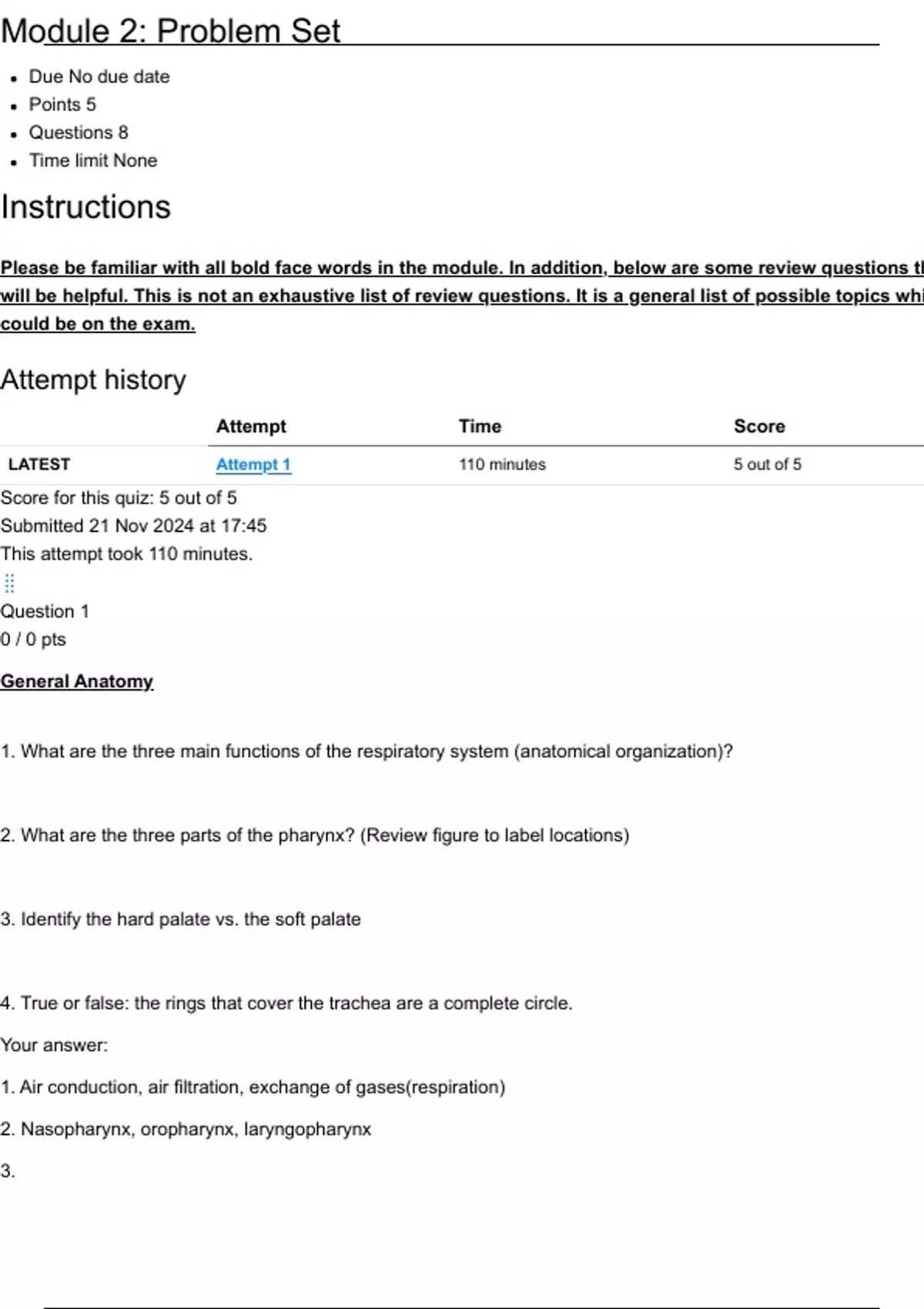Open the Attempt 1 link
The height and width of the screenshot is (1309, 924).
pyautogui.click(x=253, y=464)
